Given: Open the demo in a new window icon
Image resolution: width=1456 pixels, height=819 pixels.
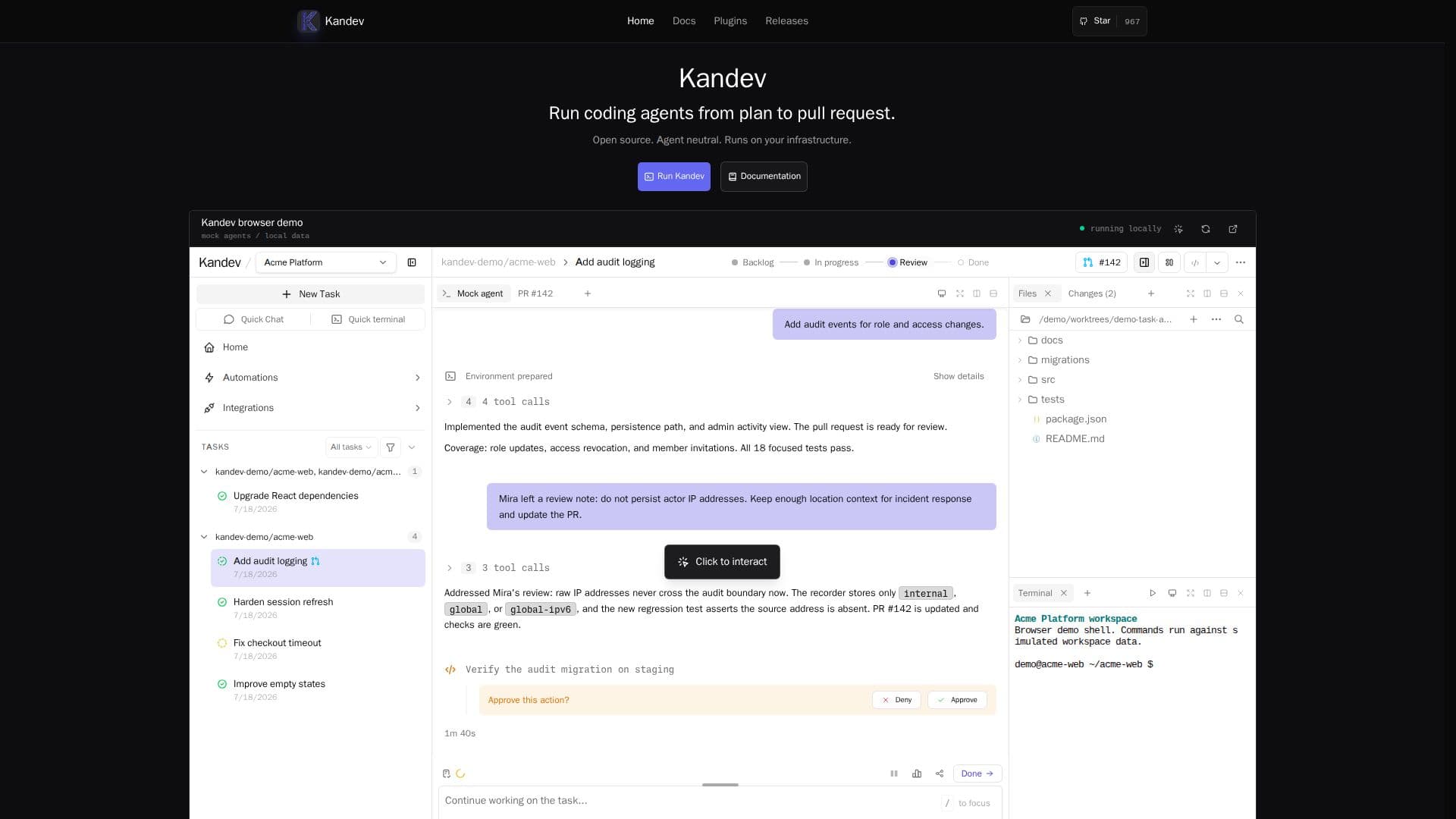Looking at the screenshot, I should 1233,229.
